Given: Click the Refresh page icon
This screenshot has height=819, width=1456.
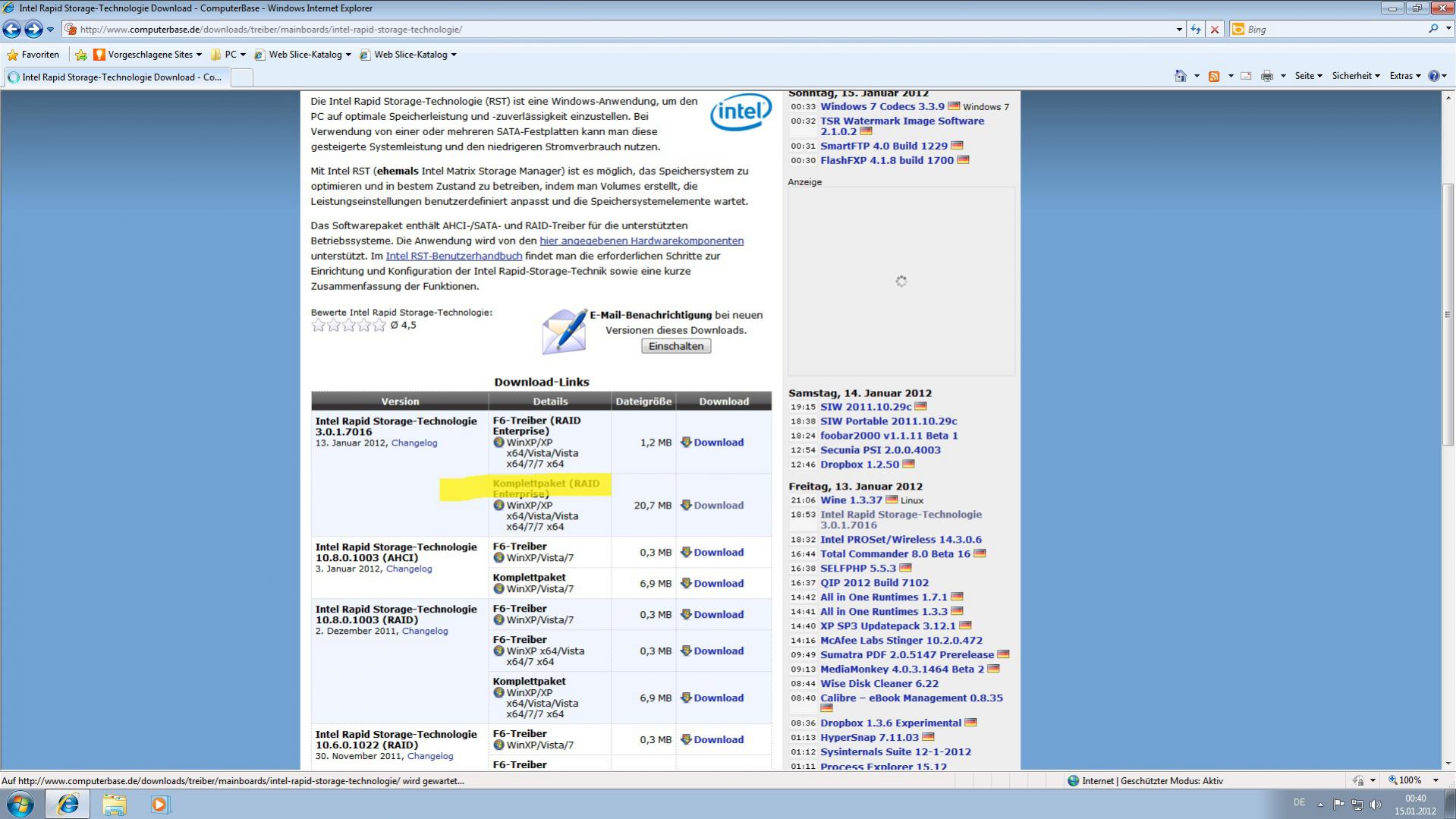Looking at the screenshot, I should coord(1196,30).
